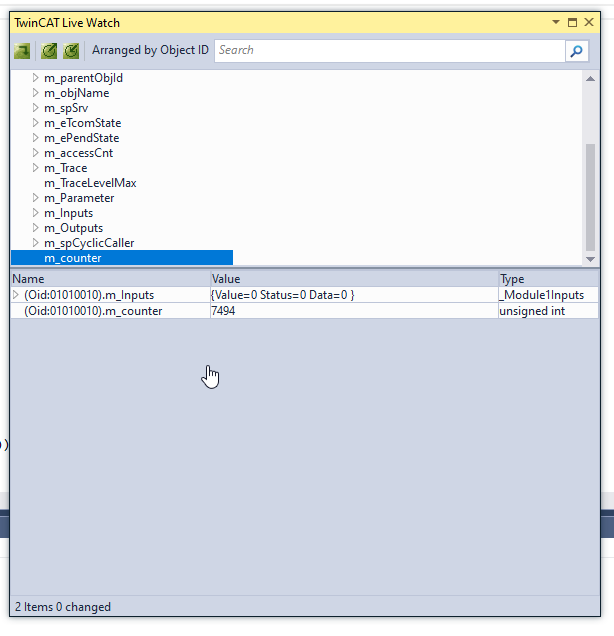This screenshot has height=636, width=614.
Task: Click the Value column header
Action: (354, 279)
